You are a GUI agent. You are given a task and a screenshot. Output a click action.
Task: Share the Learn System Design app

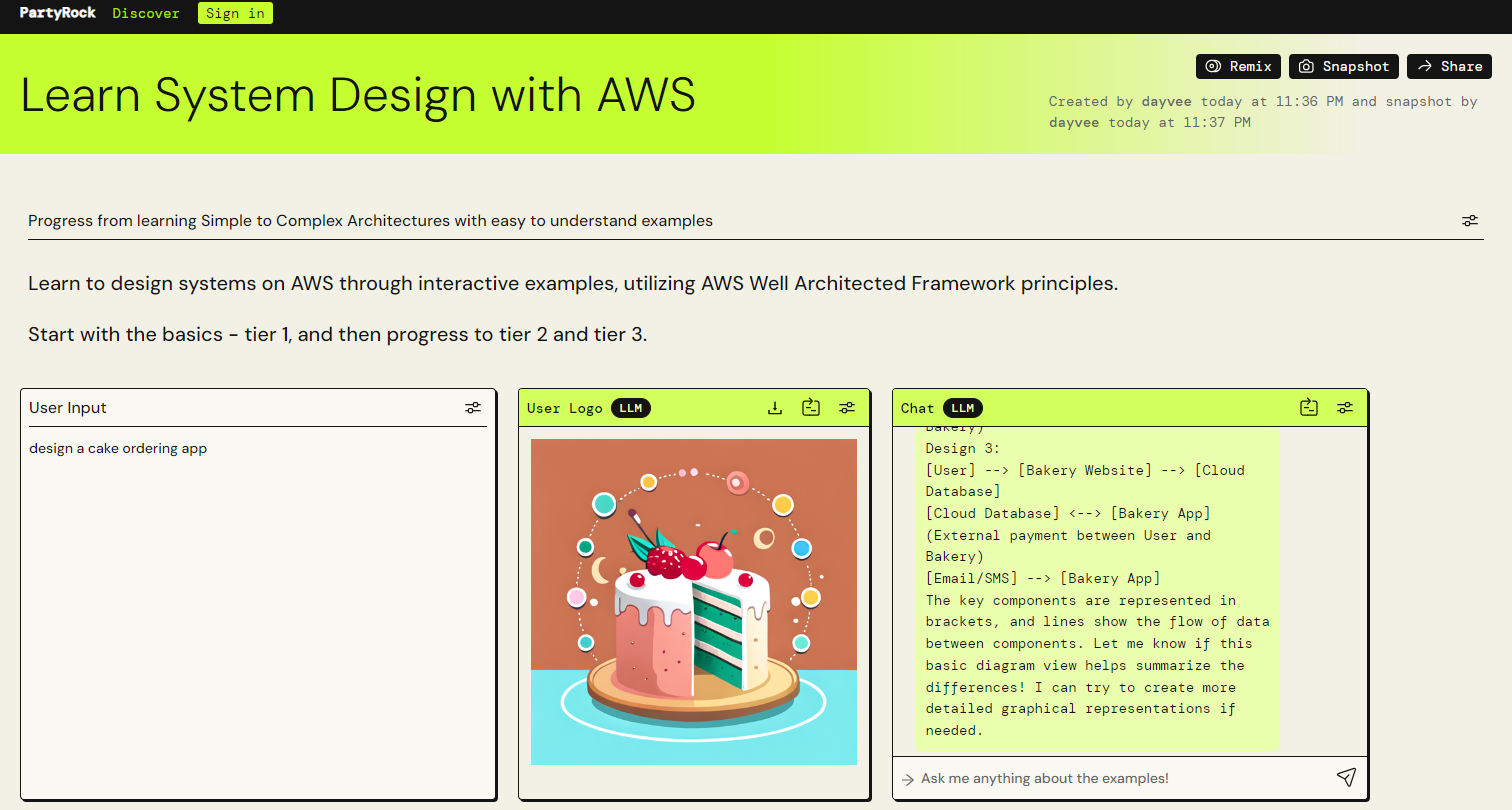(1449, 66)
